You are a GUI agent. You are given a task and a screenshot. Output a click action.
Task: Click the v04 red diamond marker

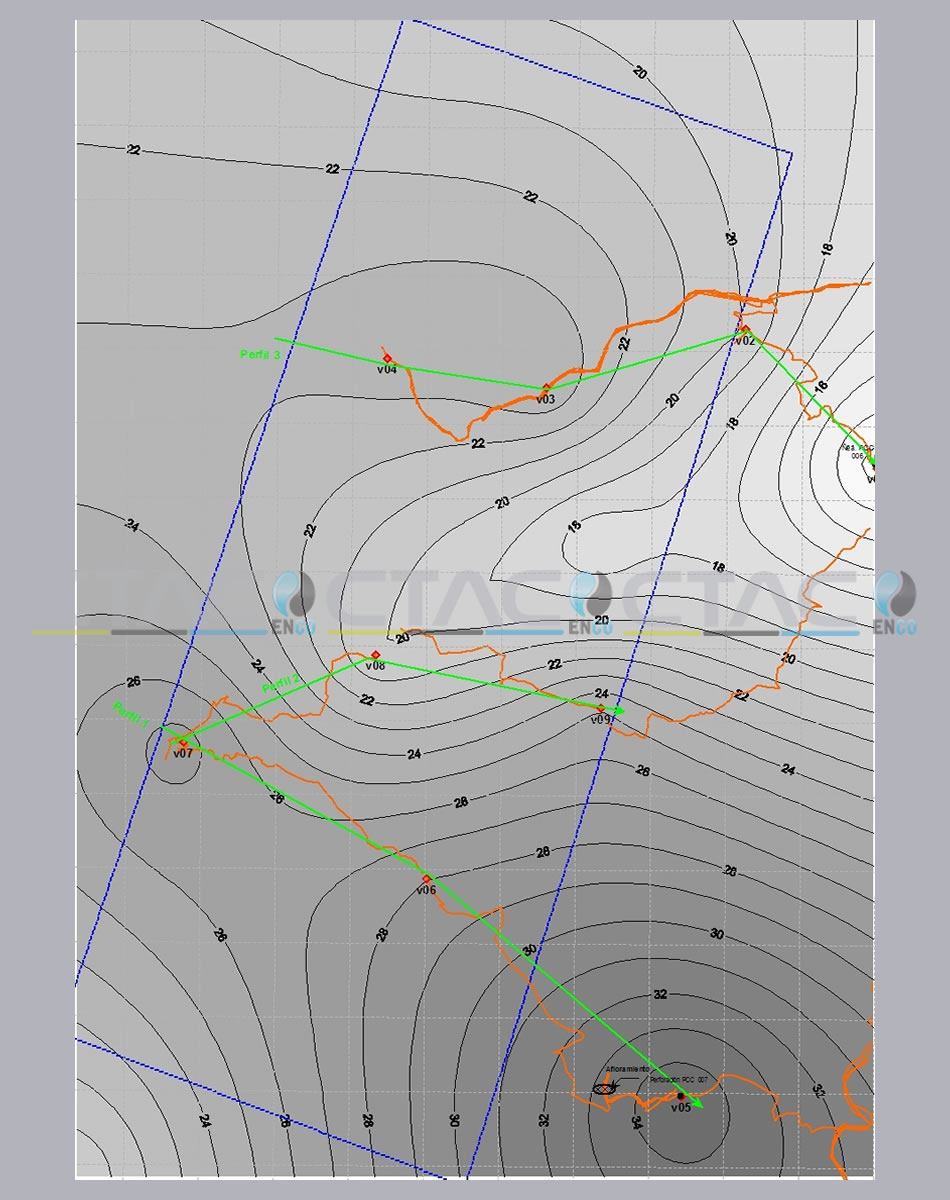pos(387,358)
